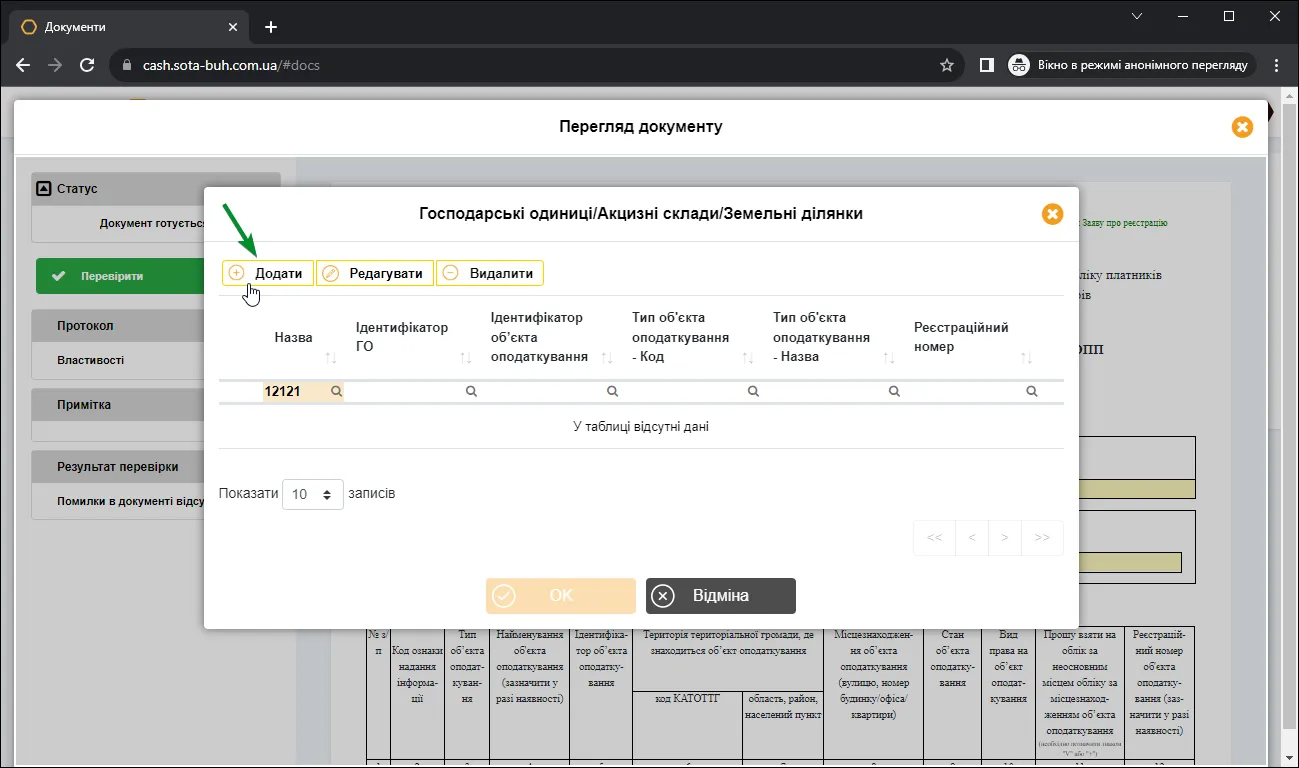1299x768 pixels.
Task: Close the Господарські одиниці dialog with orange X
Action: pos(1052,214)
